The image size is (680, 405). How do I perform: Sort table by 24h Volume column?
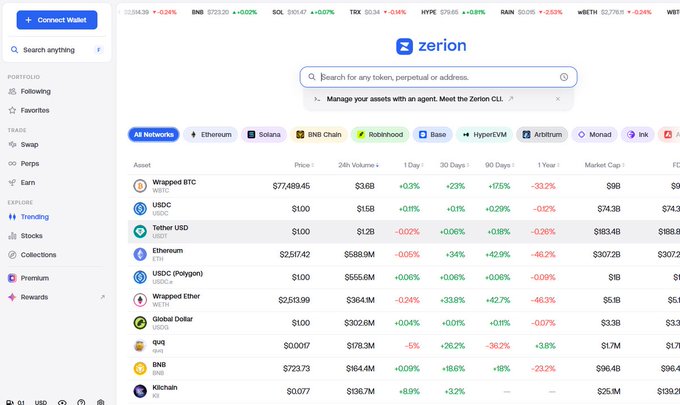click(358, 165)
